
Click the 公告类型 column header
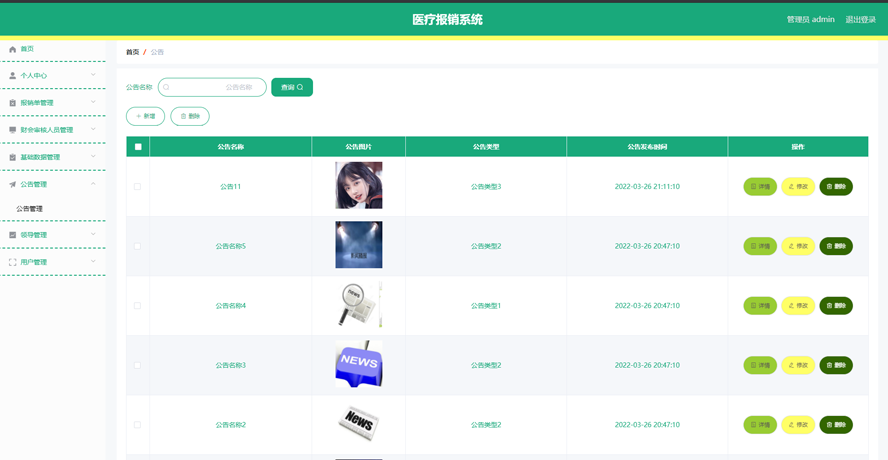[486, 147]
